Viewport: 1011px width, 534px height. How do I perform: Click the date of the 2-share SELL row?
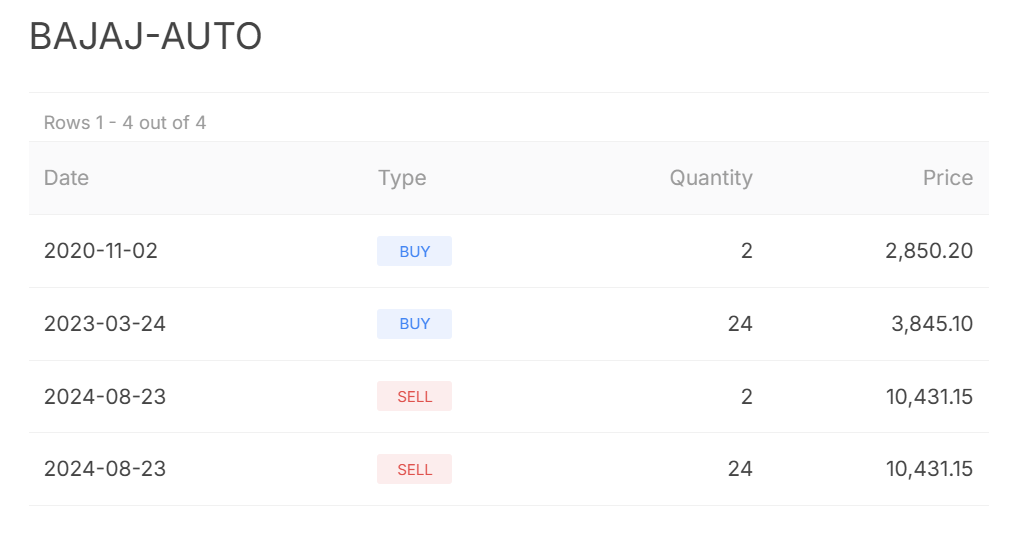click(x=105, y=397)
